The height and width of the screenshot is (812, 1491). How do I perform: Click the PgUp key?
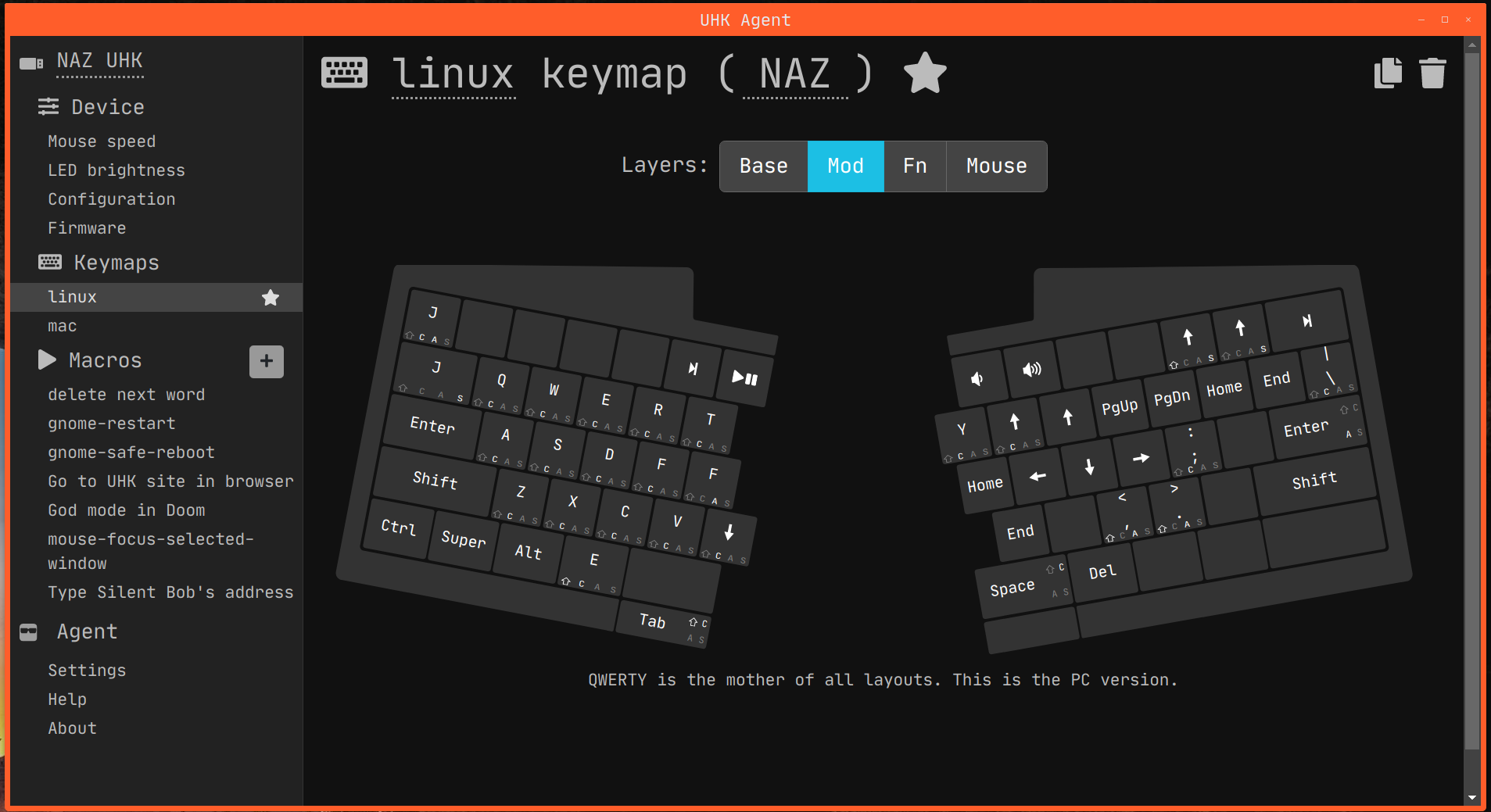pyautogui.click(x=1119, y=407)
